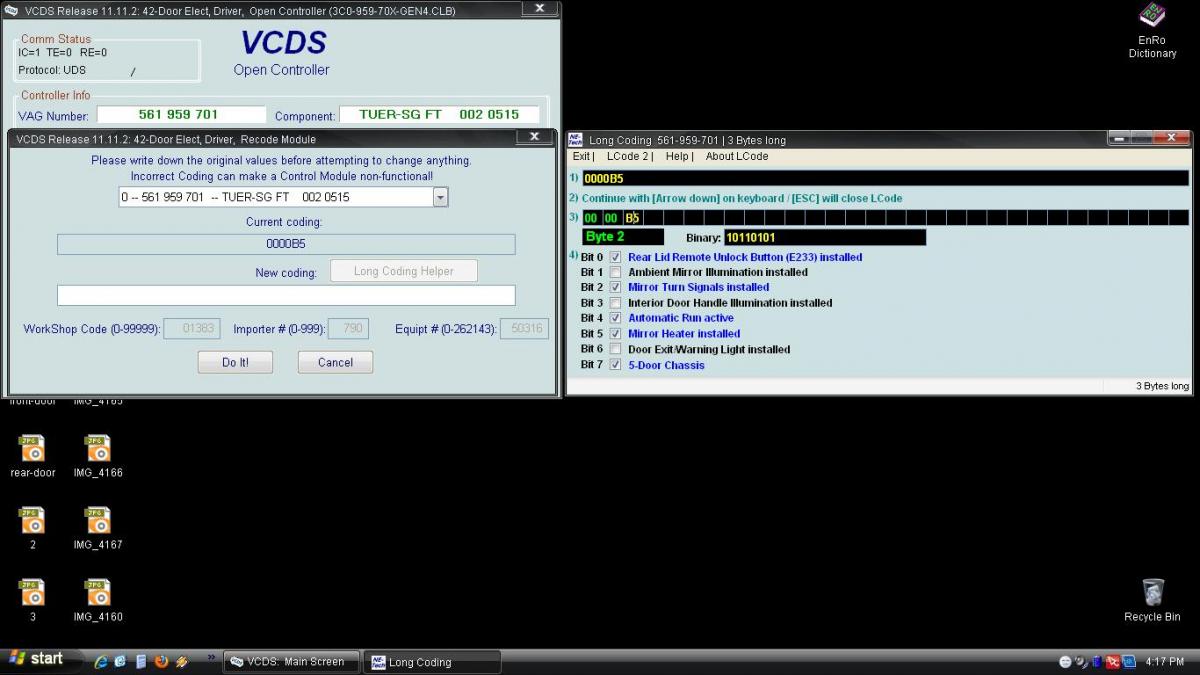Open the controller selection dropdown arrow
The width and height of the screenshot is (1200, 675).
click(x=440, y=197)
